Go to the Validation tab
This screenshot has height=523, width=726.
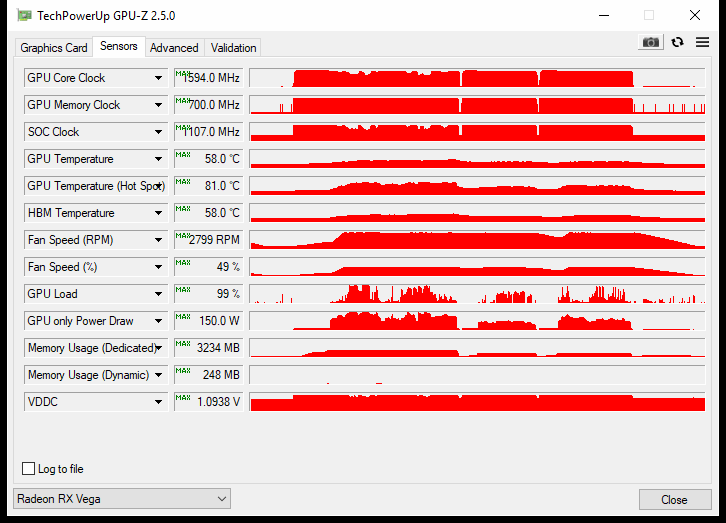click(233, 48)
